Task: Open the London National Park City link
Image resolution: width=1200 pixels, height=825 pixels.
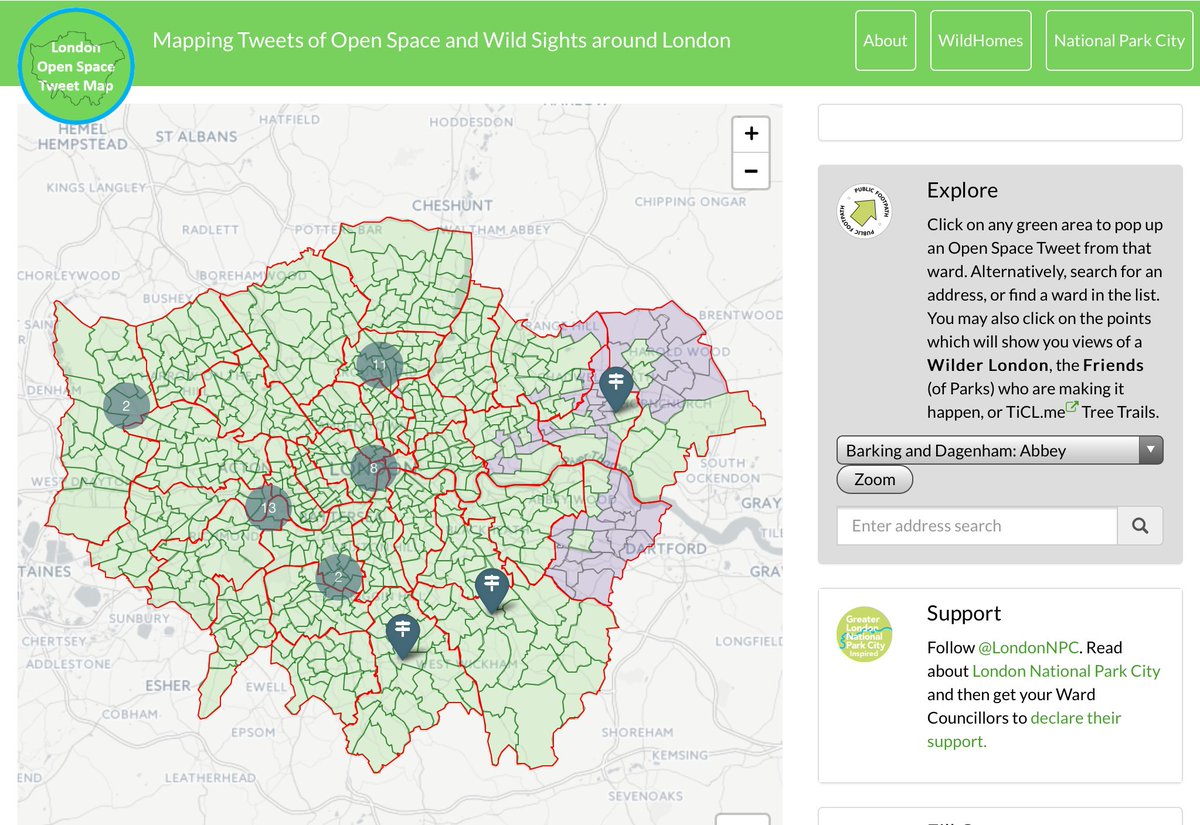Action: click(1066, 671)
